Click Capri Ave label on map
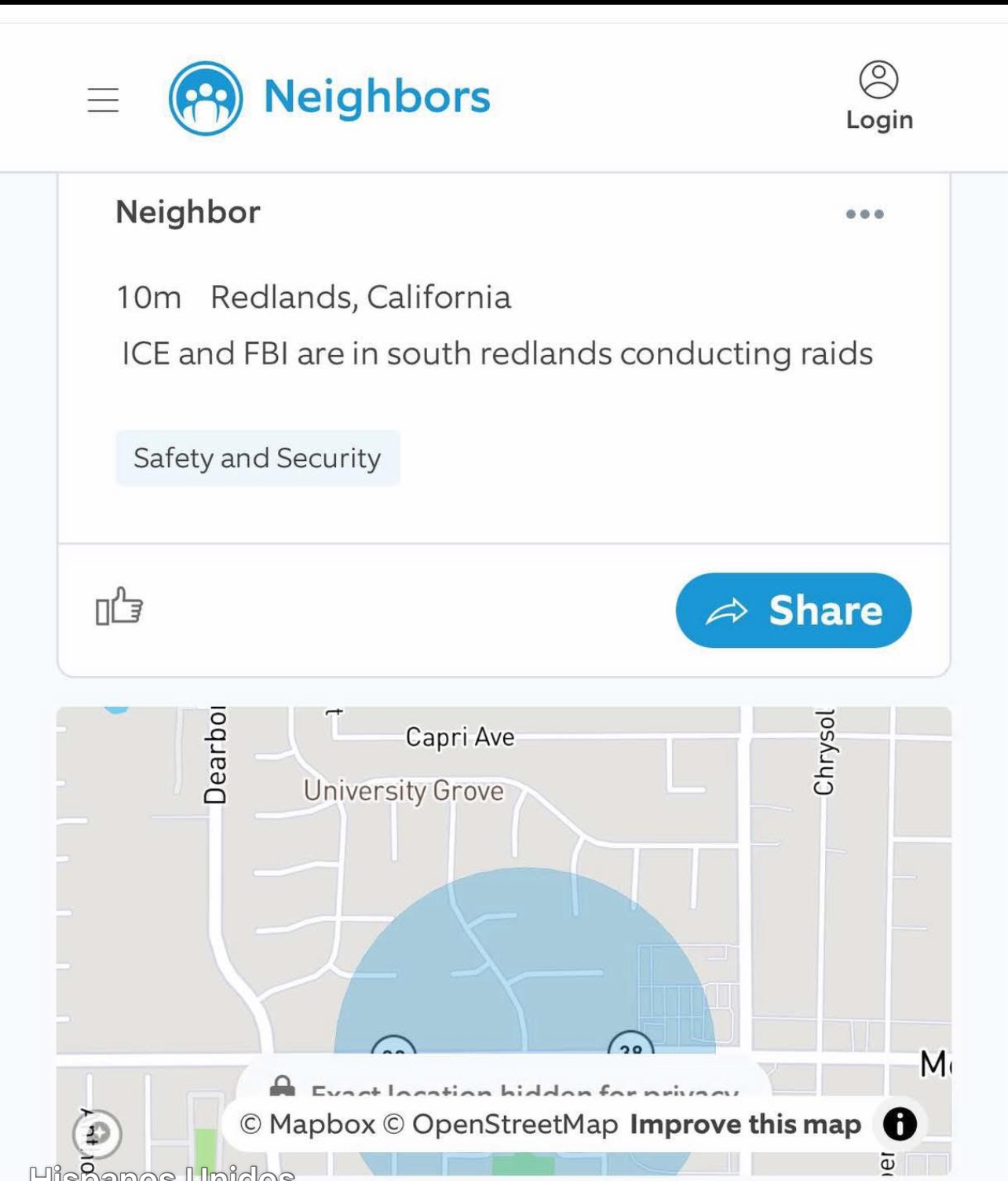Viewport: 1008px width, 1181px height. 460,737
